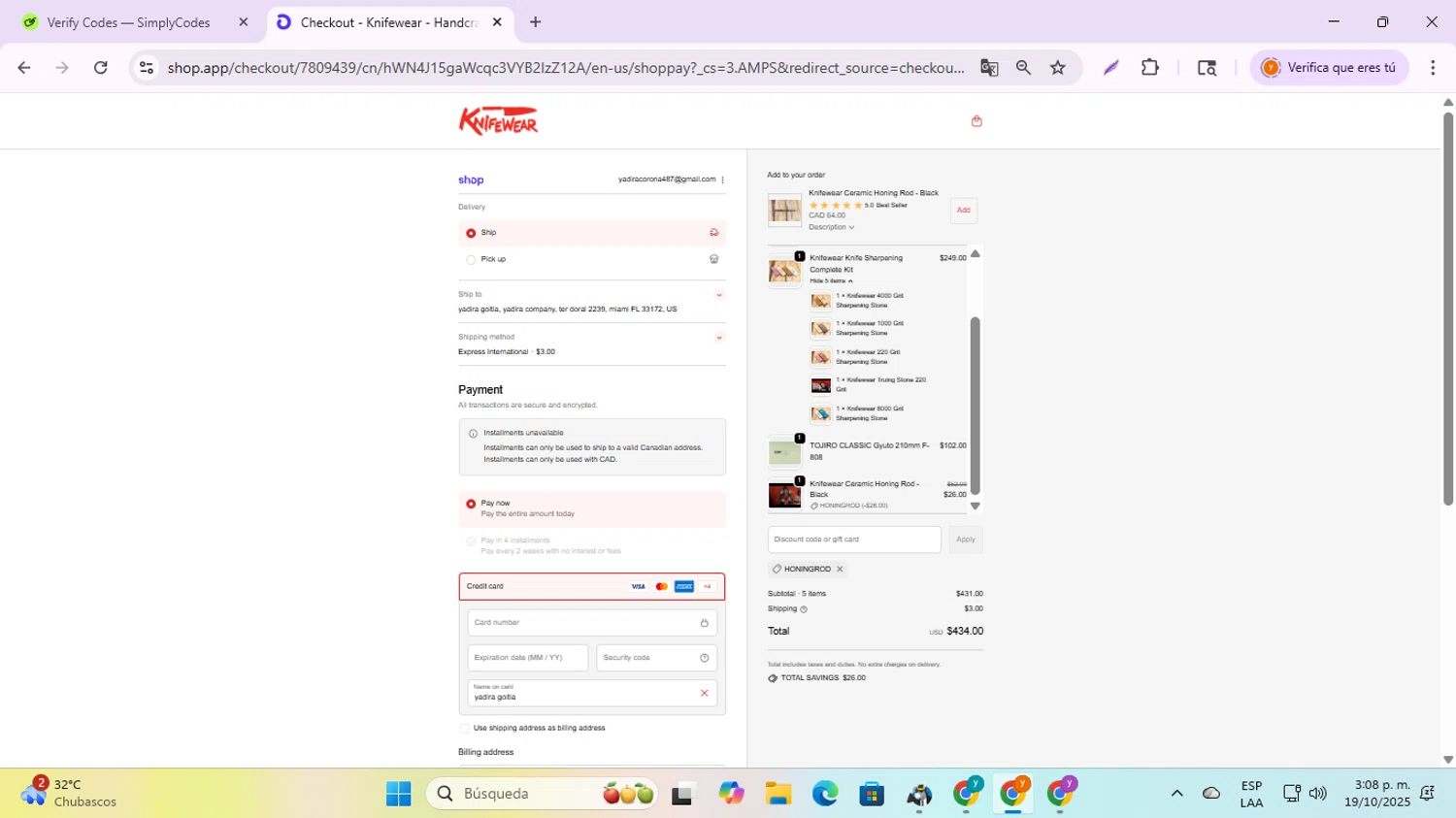Click the info icon beside Installments unavailable

point(473,434)
